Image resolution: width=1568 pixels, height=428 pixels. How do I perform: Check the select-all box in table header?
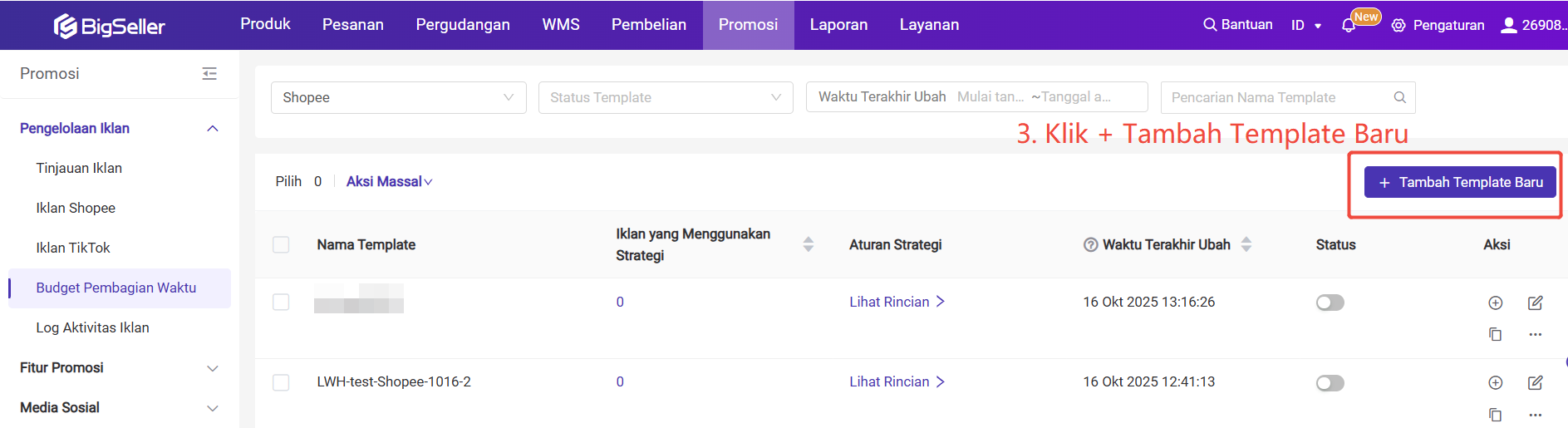pos(281,244)
